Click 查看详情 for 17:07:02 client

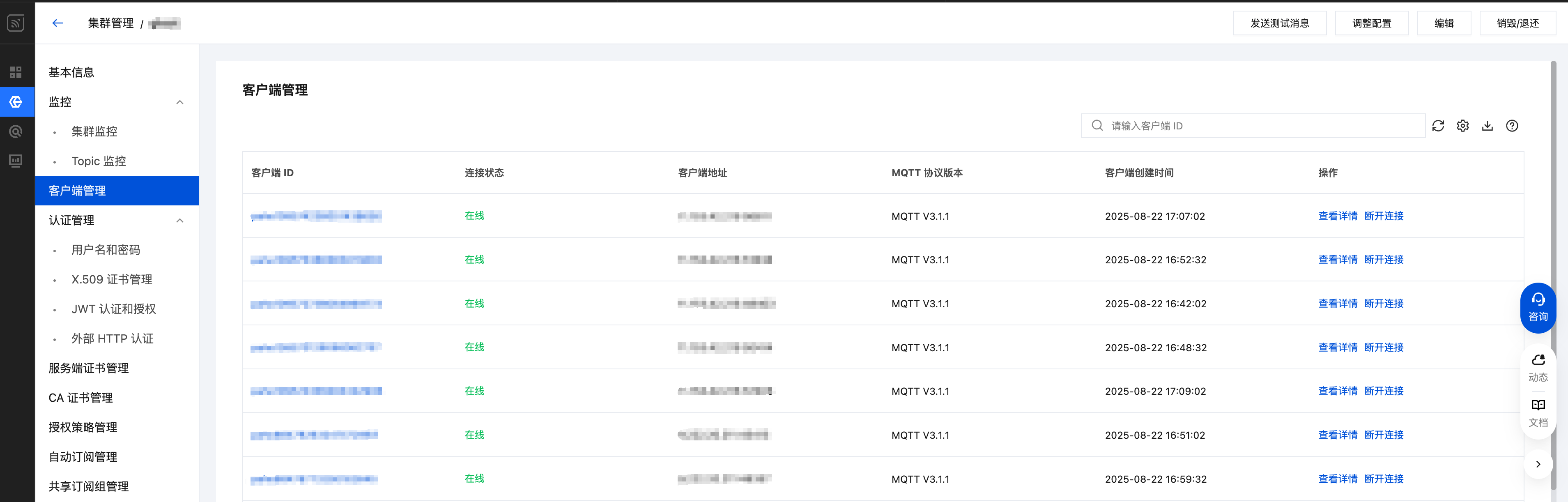[1337, 216]
